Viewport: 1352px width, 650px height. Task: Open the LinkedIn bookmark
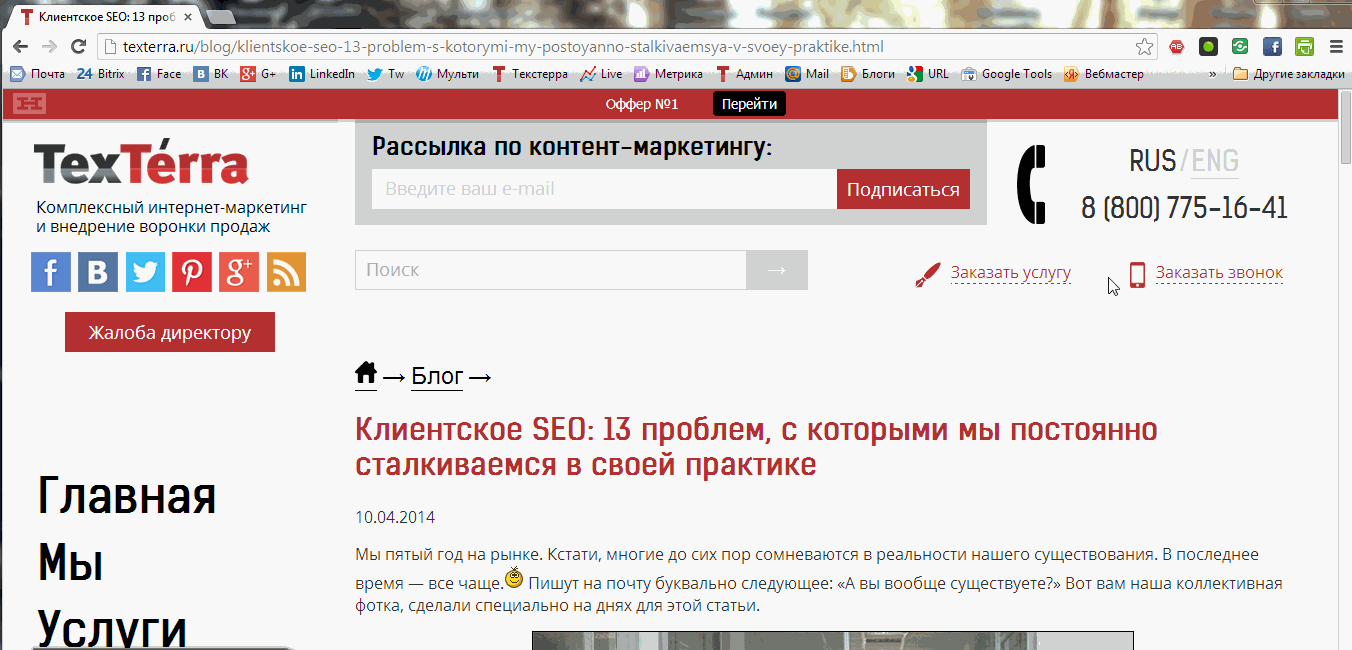click(x=322, y=74)
